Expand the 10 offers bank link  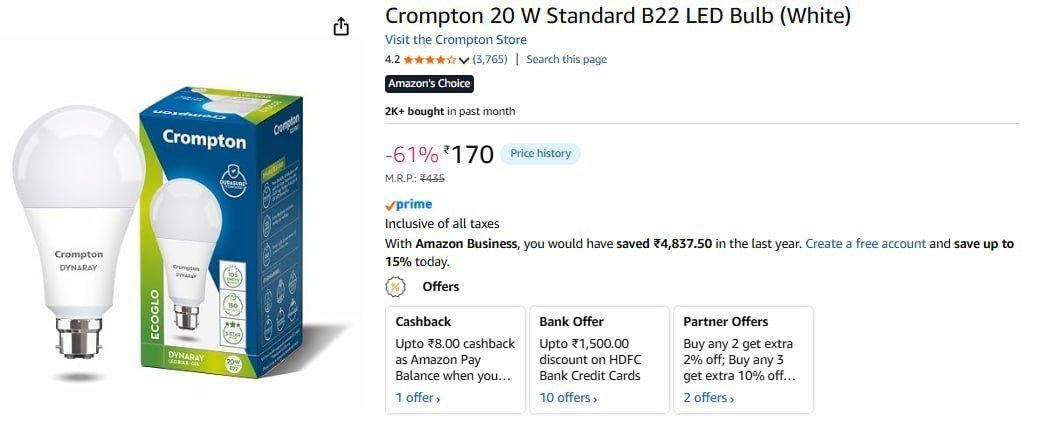click(568, 398)
